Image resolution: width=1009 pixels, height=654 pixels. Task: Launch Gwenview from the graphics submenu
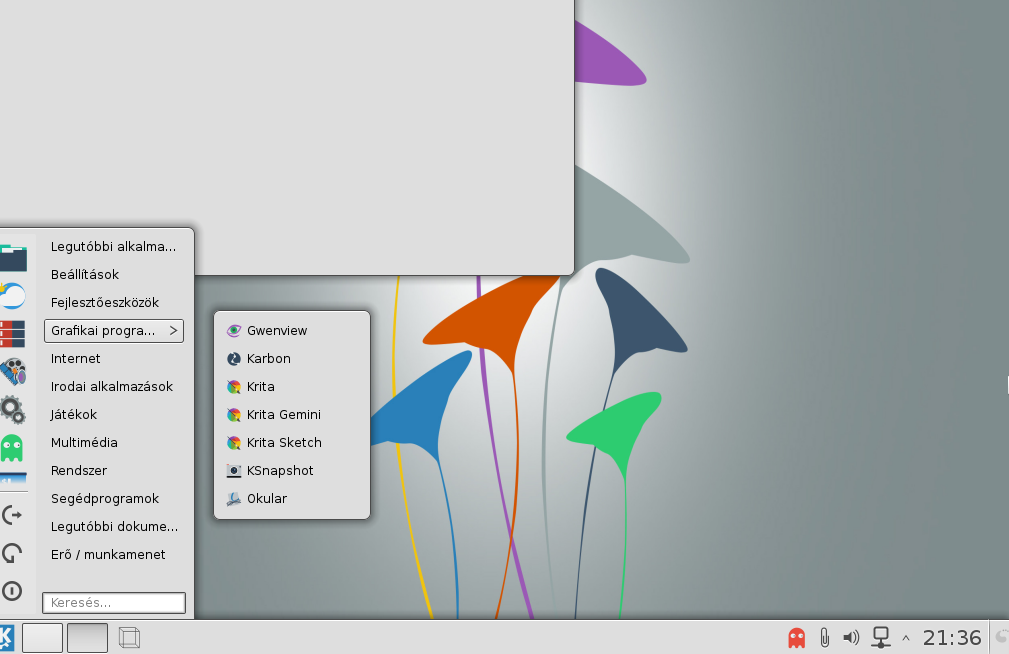pyautogui.click(x=292, y=331)
